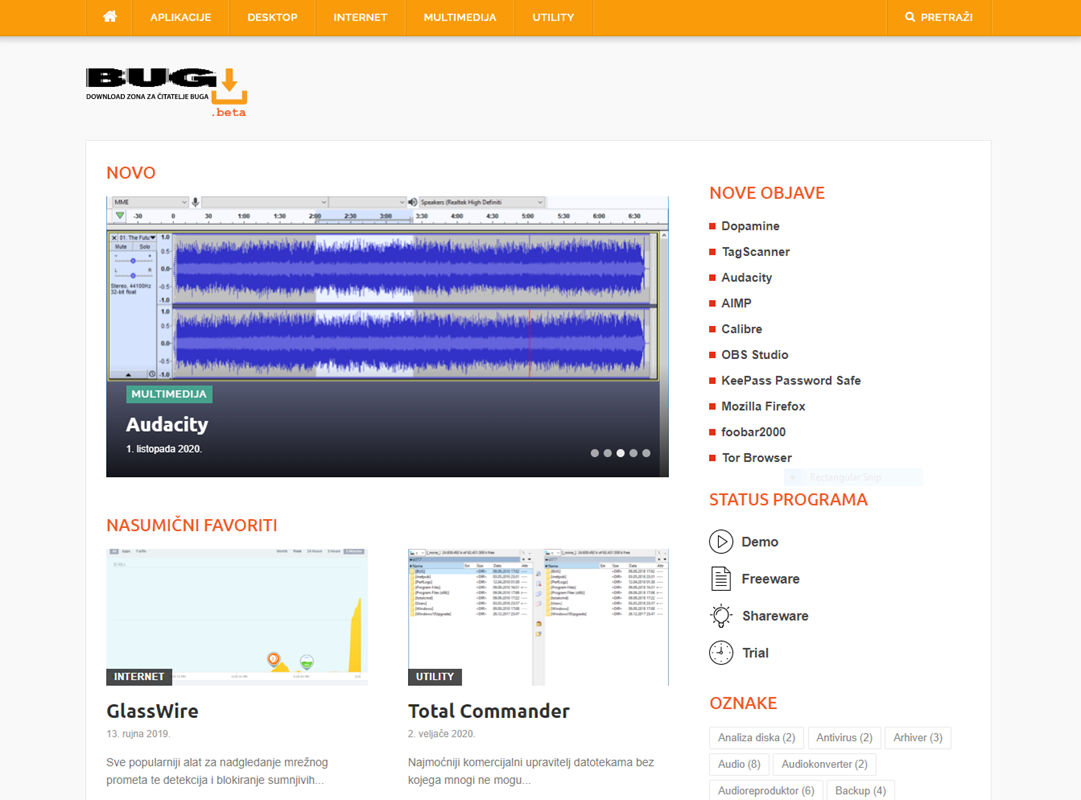Click the Utility badge on Total Commander card
This screenshot has width=1081, height=800.
(x=435, y=677)
